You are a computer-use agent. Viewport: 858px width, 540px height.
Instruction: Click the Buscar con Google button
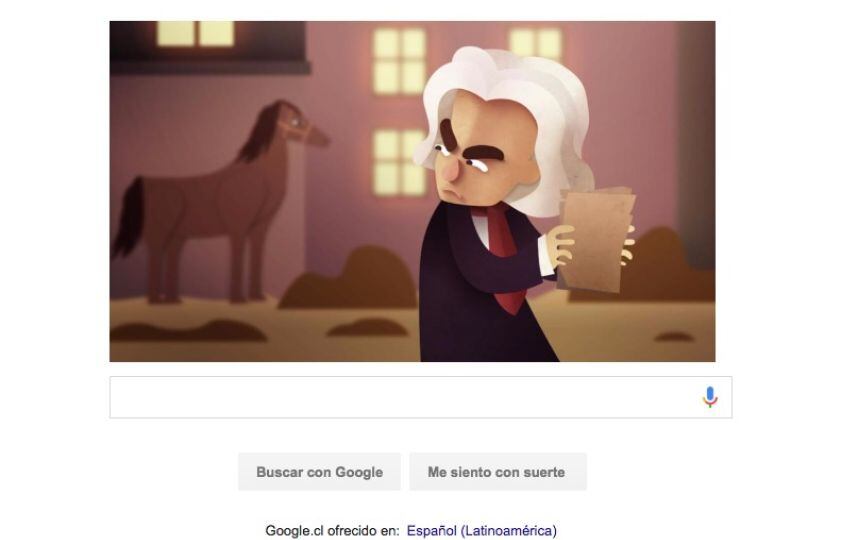319,472
